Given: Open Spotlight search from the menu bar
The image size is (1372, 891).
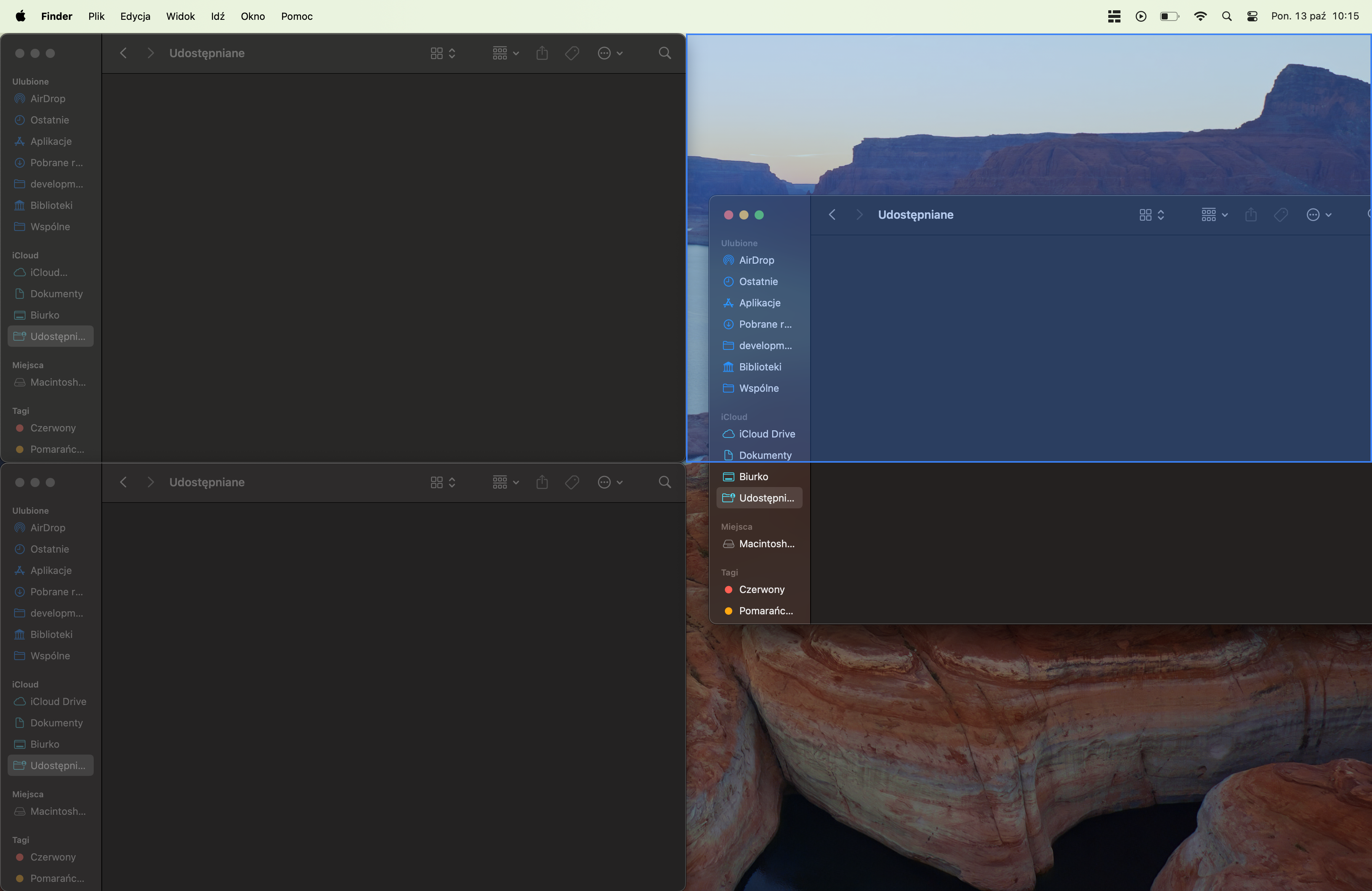Looking at the screenshot, I should tap(1227, 16).
